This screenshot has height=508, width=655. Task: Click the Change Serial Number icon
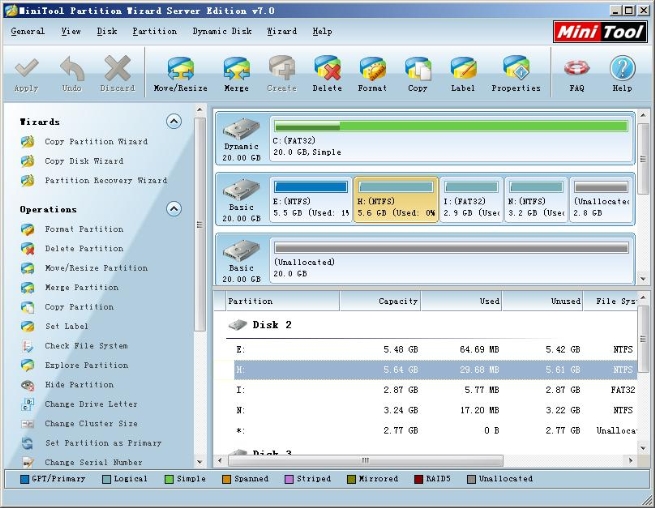[x=28, y=462]
